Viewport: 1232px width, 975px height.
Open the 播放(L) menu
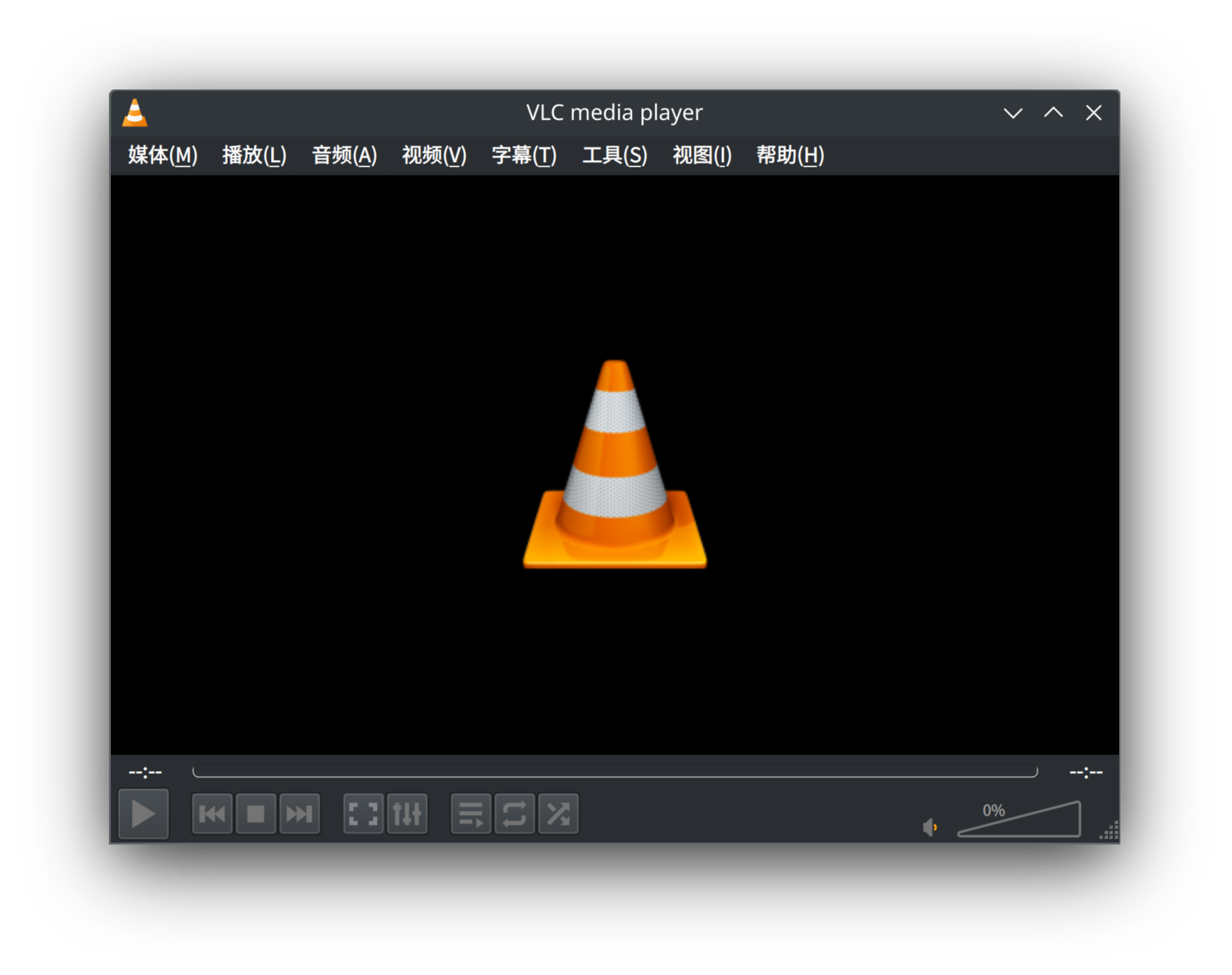pyautogui.click(x=254, y=155)
